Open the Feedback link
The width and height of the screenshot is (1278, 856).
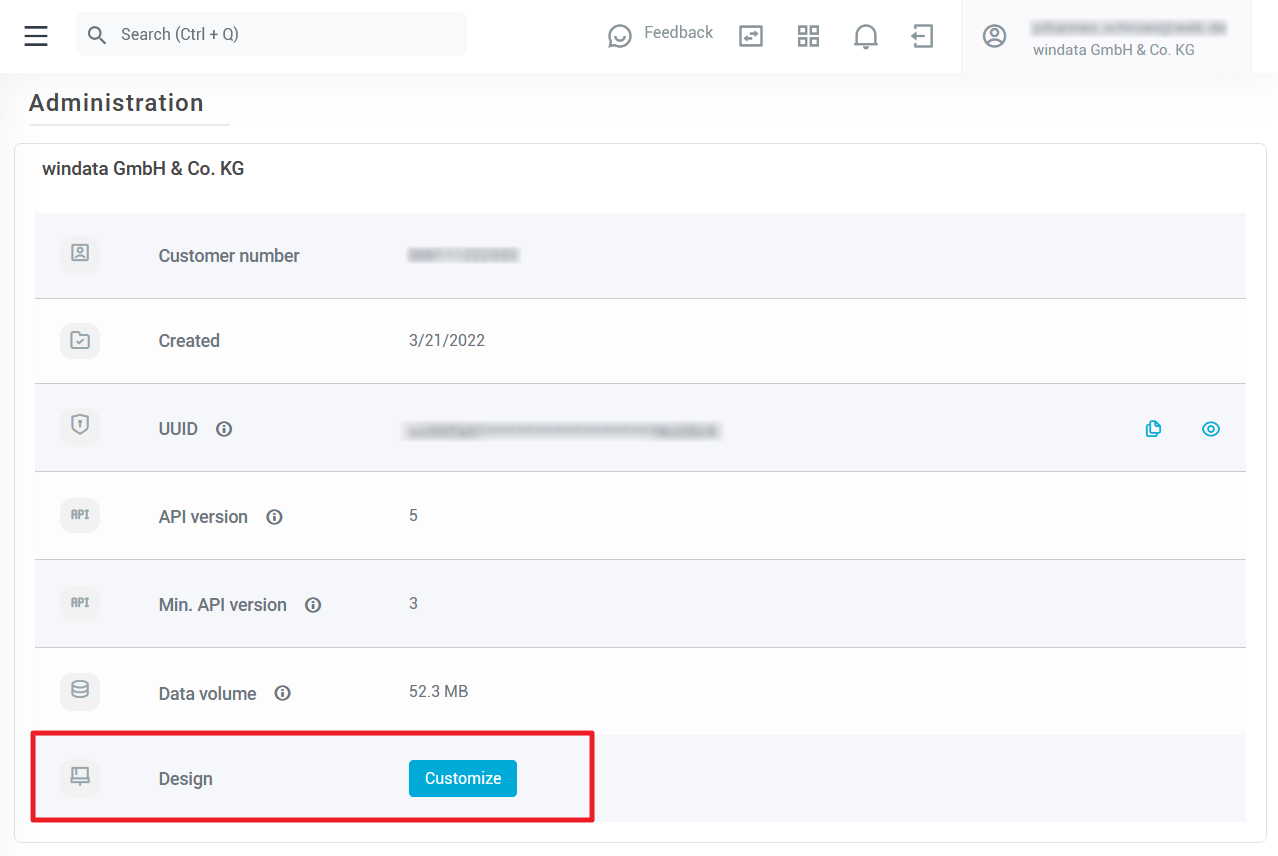click(661, 34)
